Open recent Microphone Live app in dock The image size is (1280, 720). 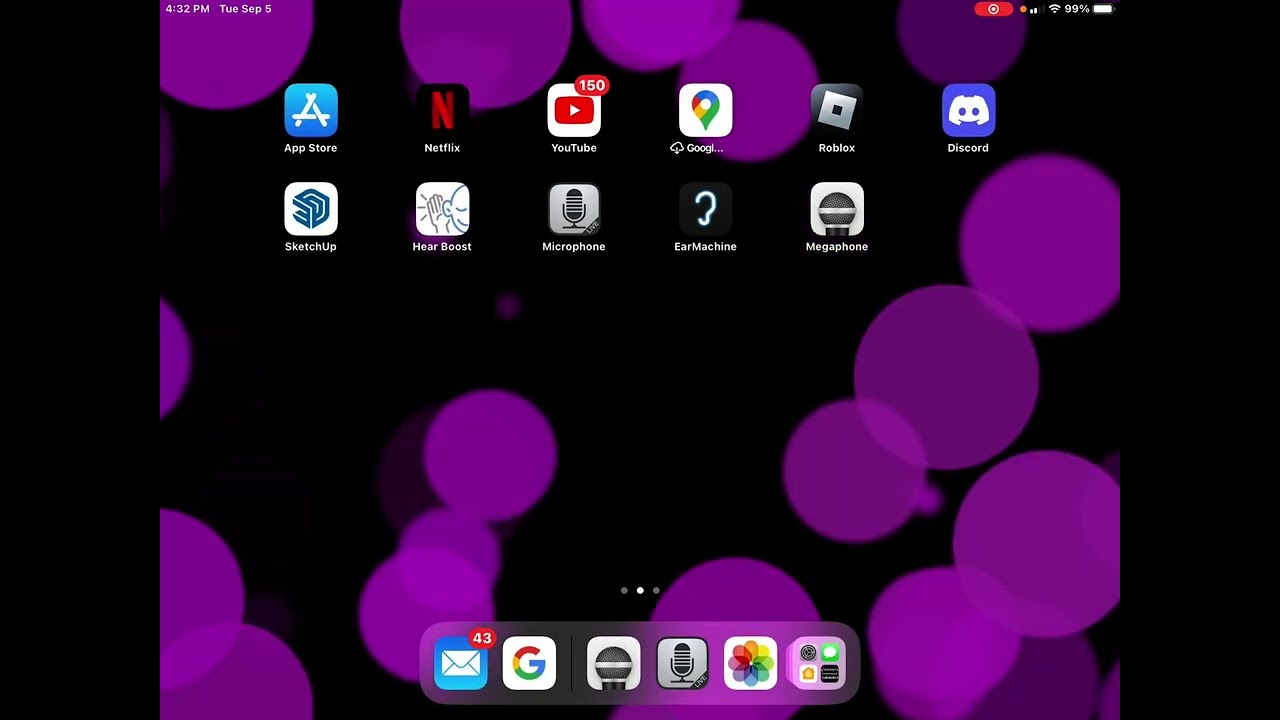coord(682,663)
